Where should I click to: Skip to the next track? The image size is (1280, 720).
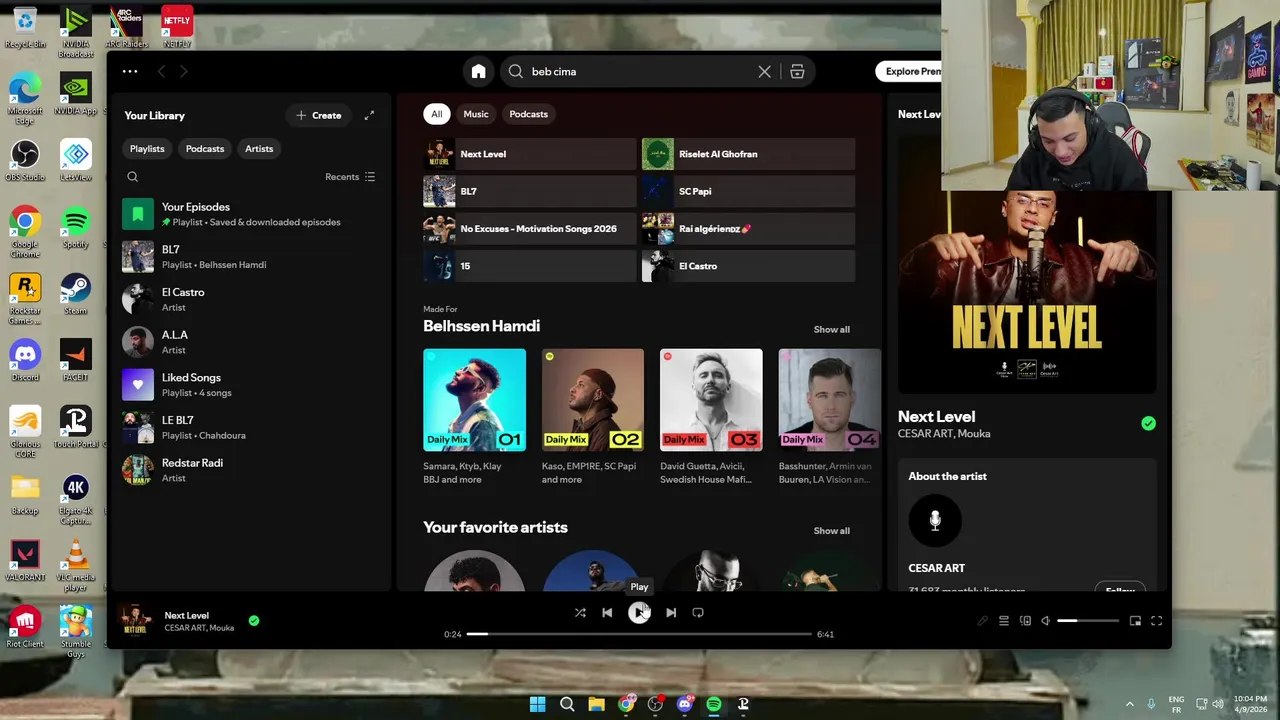[x=671, y=613]
